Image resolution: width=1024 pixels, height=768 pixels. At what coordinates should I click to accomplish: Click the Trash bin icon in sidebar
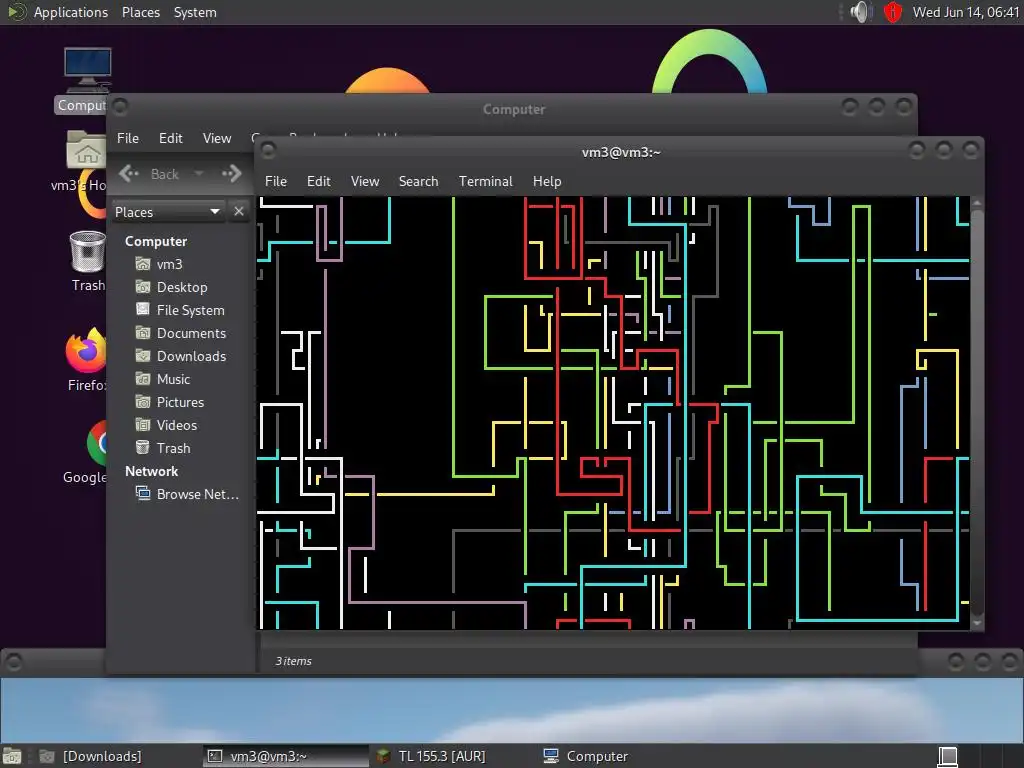[143, 447]
